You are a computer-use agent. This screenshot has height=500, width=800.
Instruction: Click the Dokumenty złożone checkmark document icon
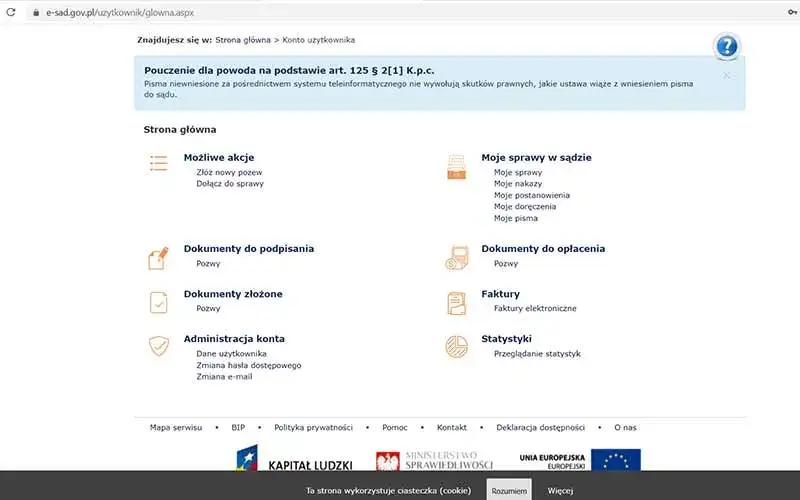click(159, 303)
